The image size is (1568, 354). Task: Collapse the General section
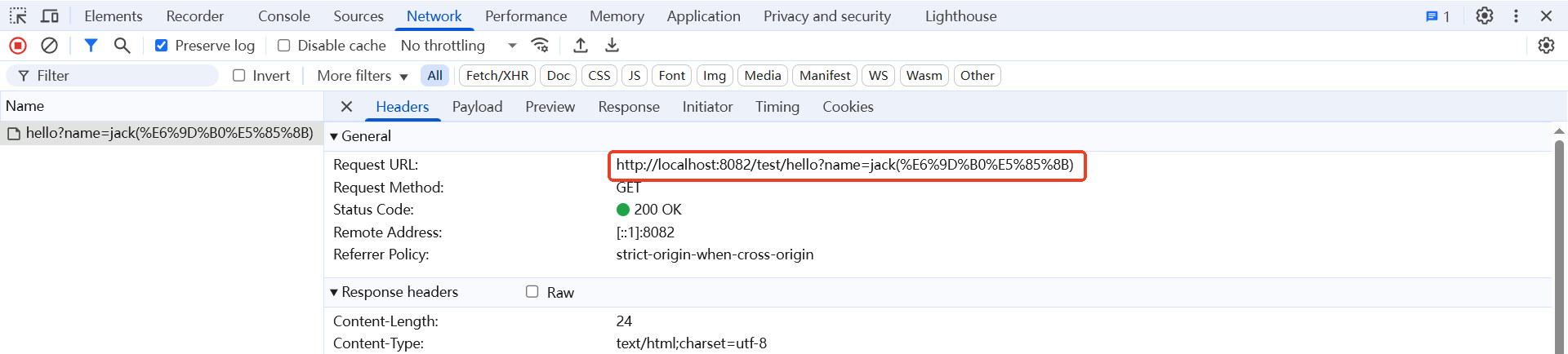click(x=334, y=136)
